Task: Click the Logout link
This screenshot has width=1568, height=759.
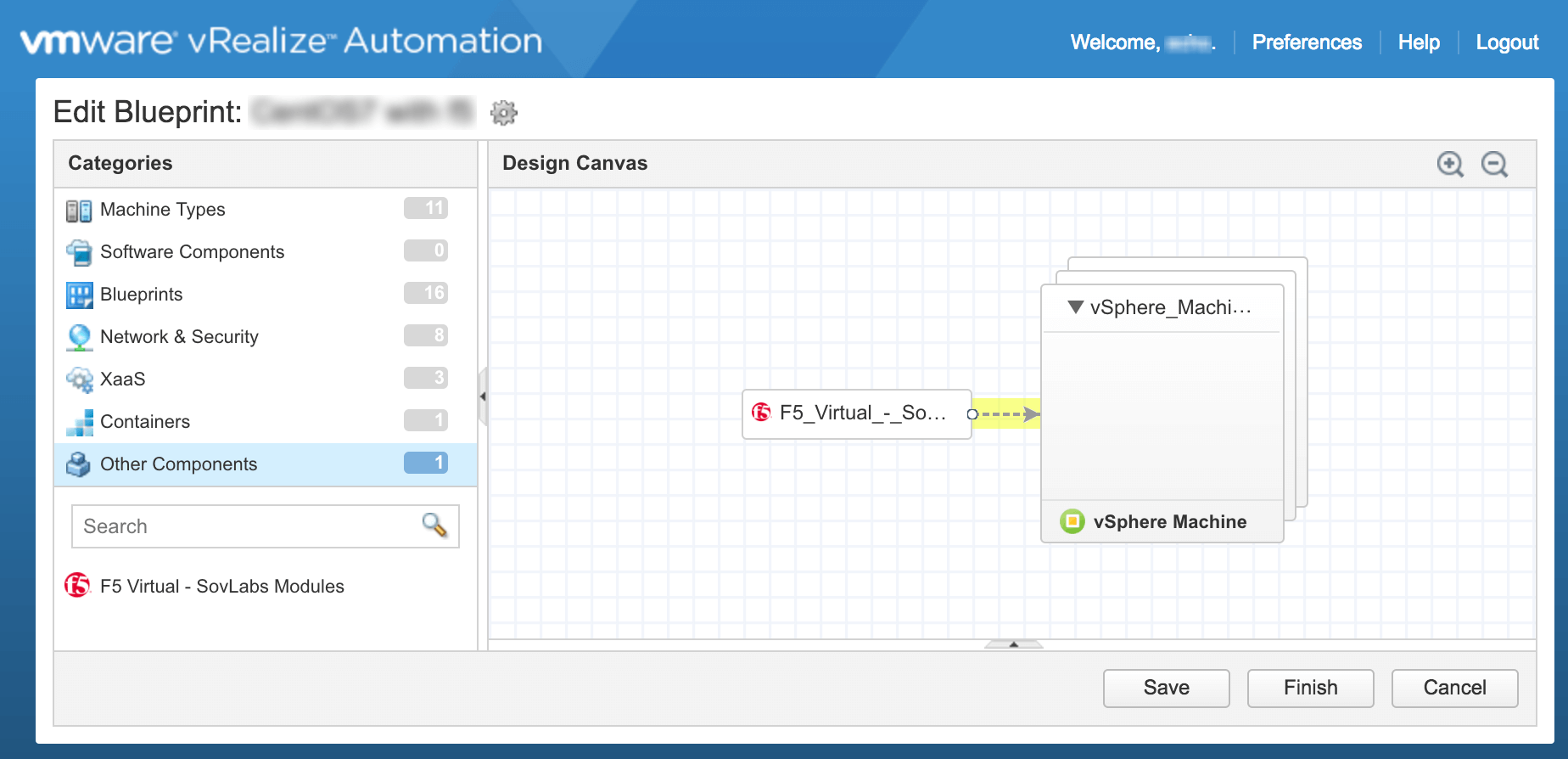Action: coord(1507,42)
